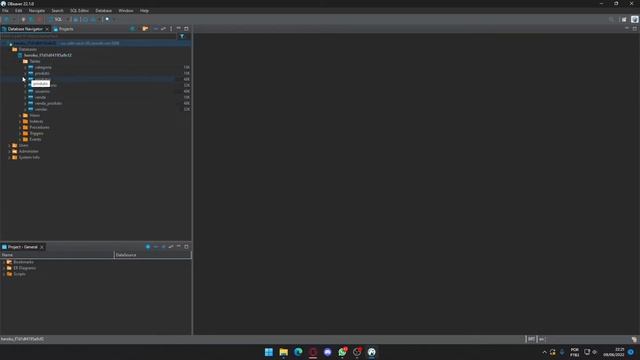The image size is (640, 360).
Task: Click the BRT timezone in status bar
Action: click(531, 339)
